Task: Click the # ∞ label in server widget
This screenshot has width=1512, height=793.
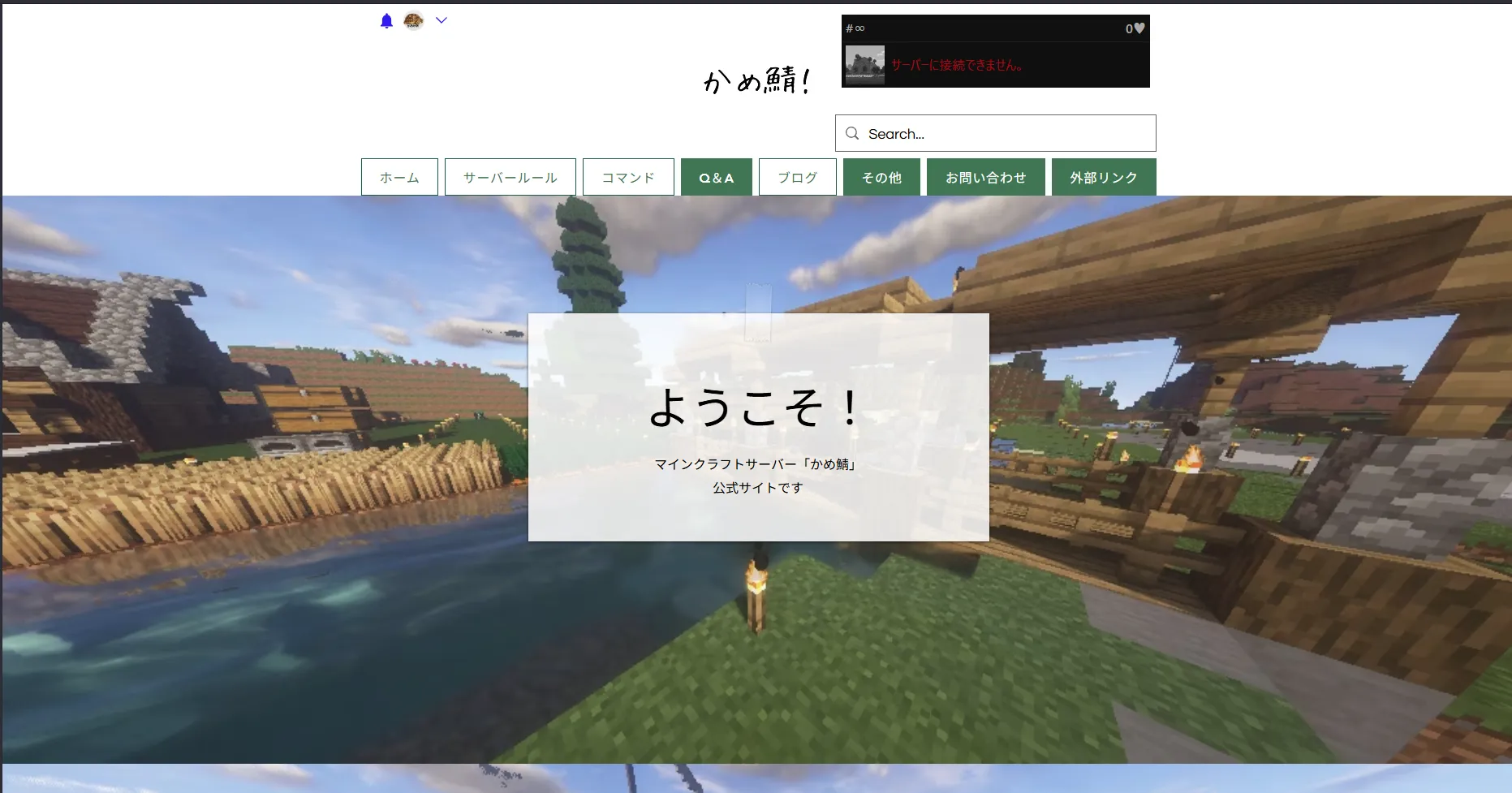Action: pos(855,28)
